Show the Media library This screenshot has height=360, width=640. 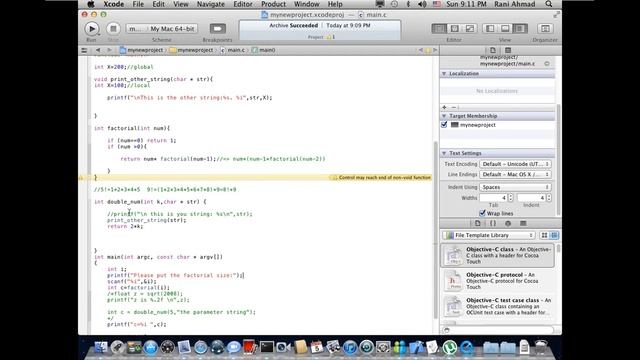point(523,223)
